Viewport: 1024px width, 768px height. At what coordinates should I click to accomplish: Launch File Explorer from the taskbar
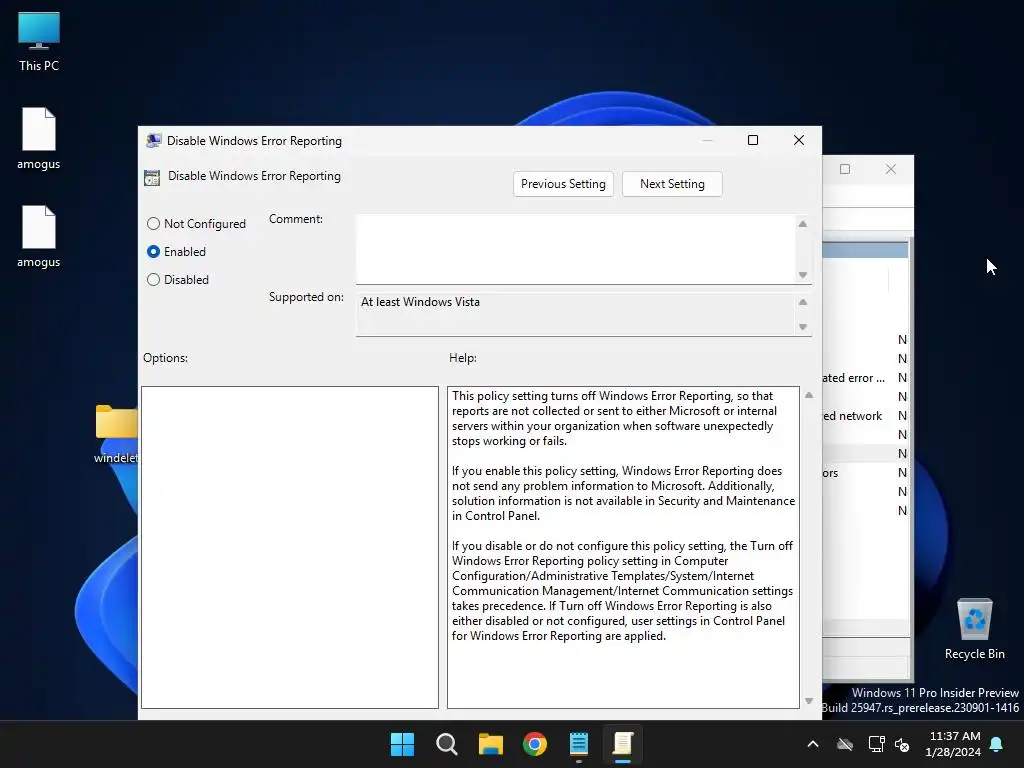point(490,744)
